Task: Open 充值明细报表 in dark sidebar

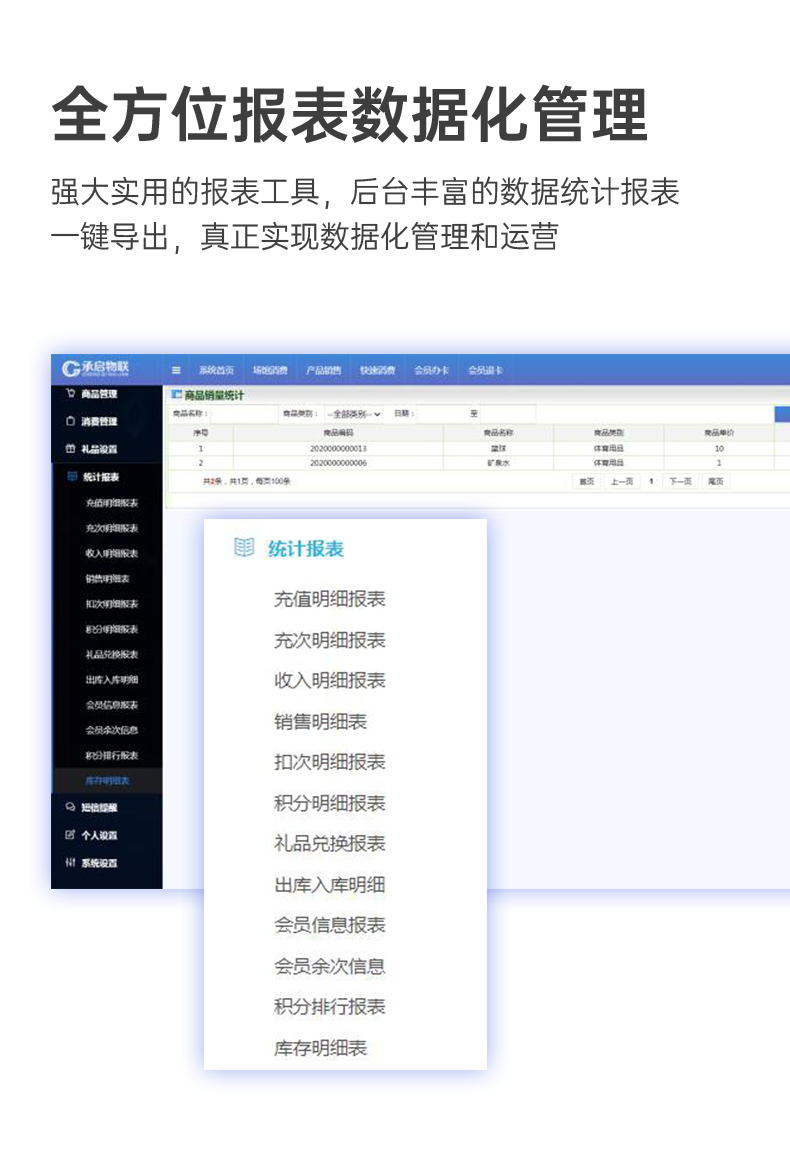Action: pyautogui.click(x=111, y=503)
